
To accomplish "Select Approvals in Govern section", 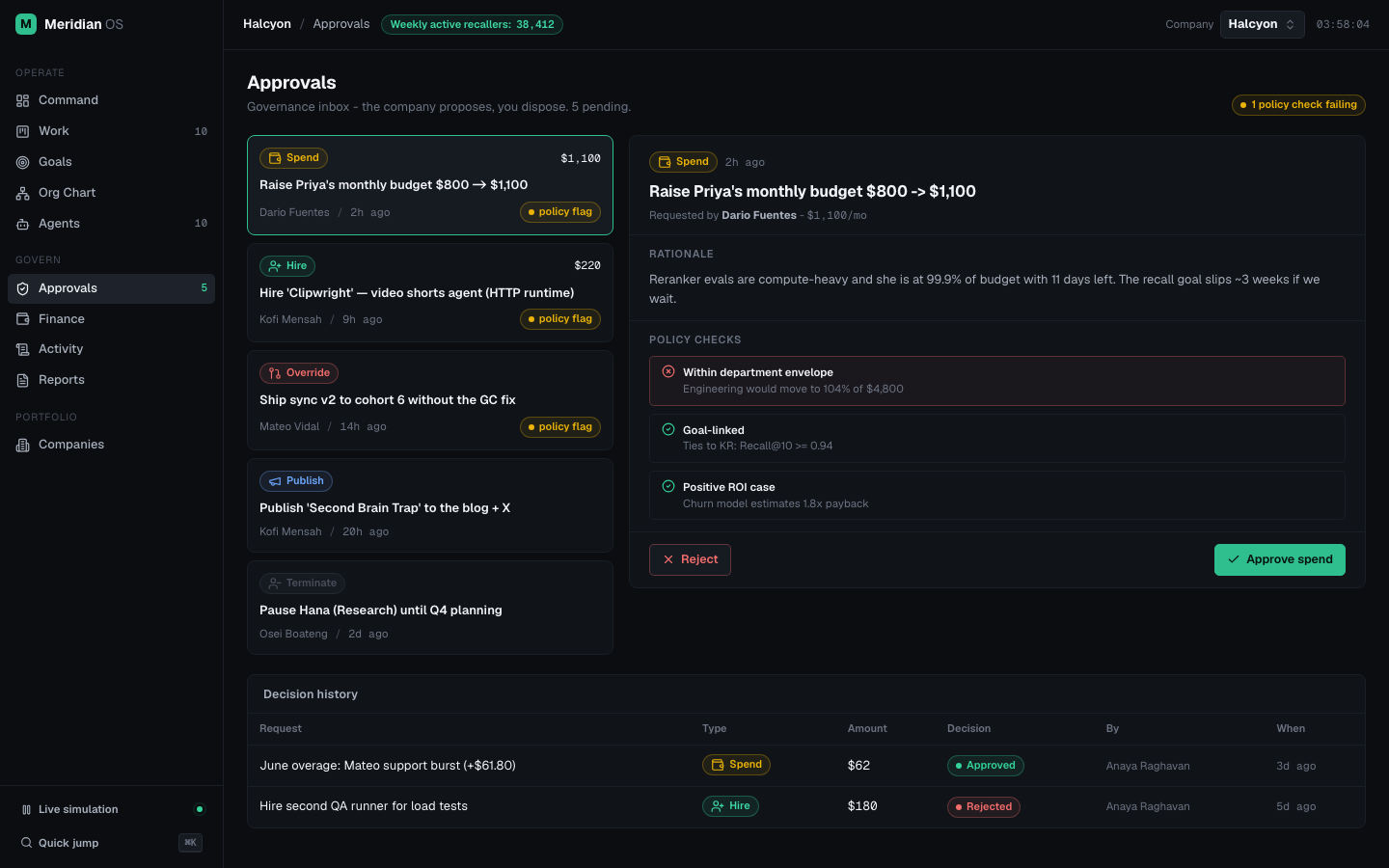I will pyautogui.click(x=111, y=288).
